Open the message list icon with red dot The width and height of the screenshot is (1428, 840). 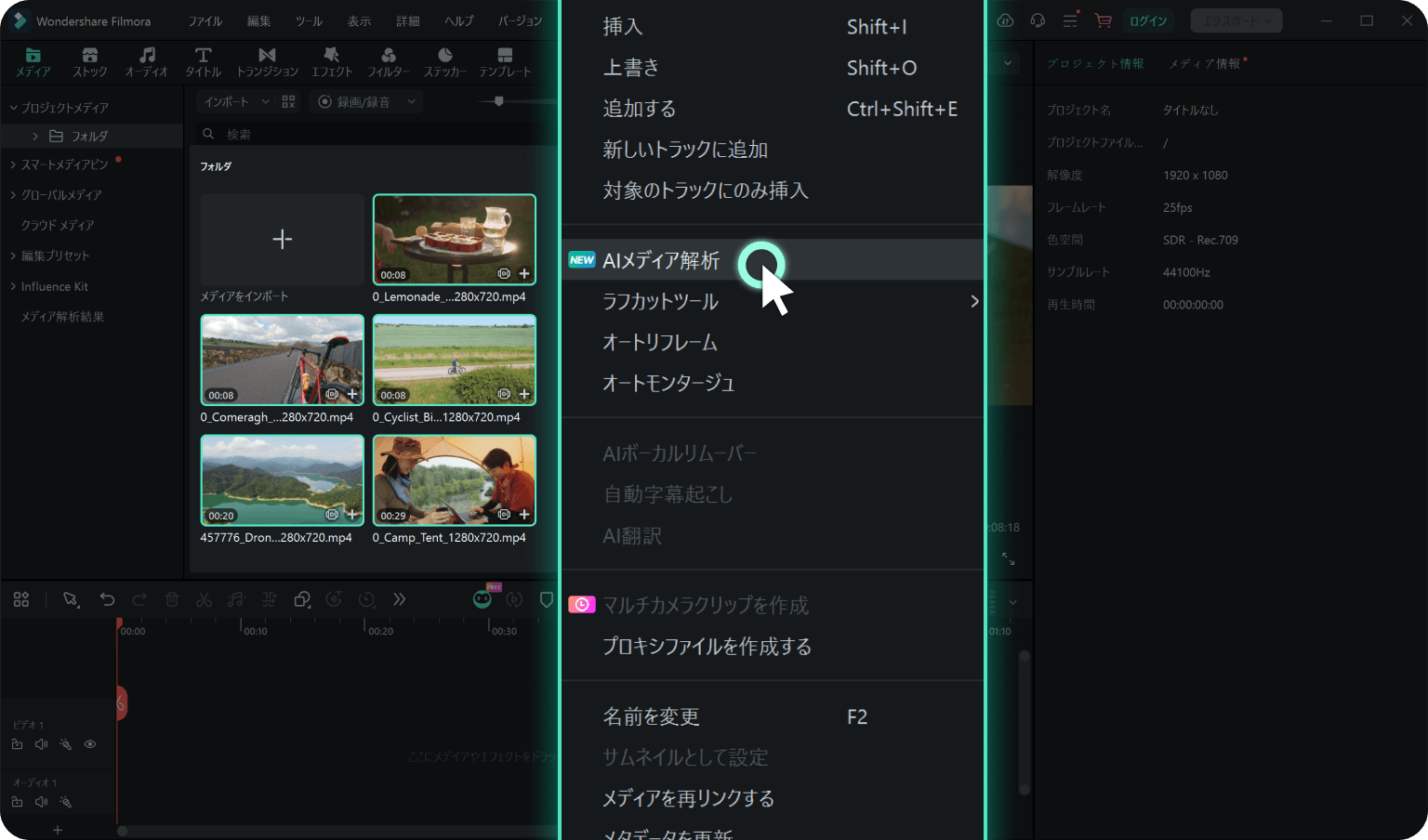point(1070,20)
